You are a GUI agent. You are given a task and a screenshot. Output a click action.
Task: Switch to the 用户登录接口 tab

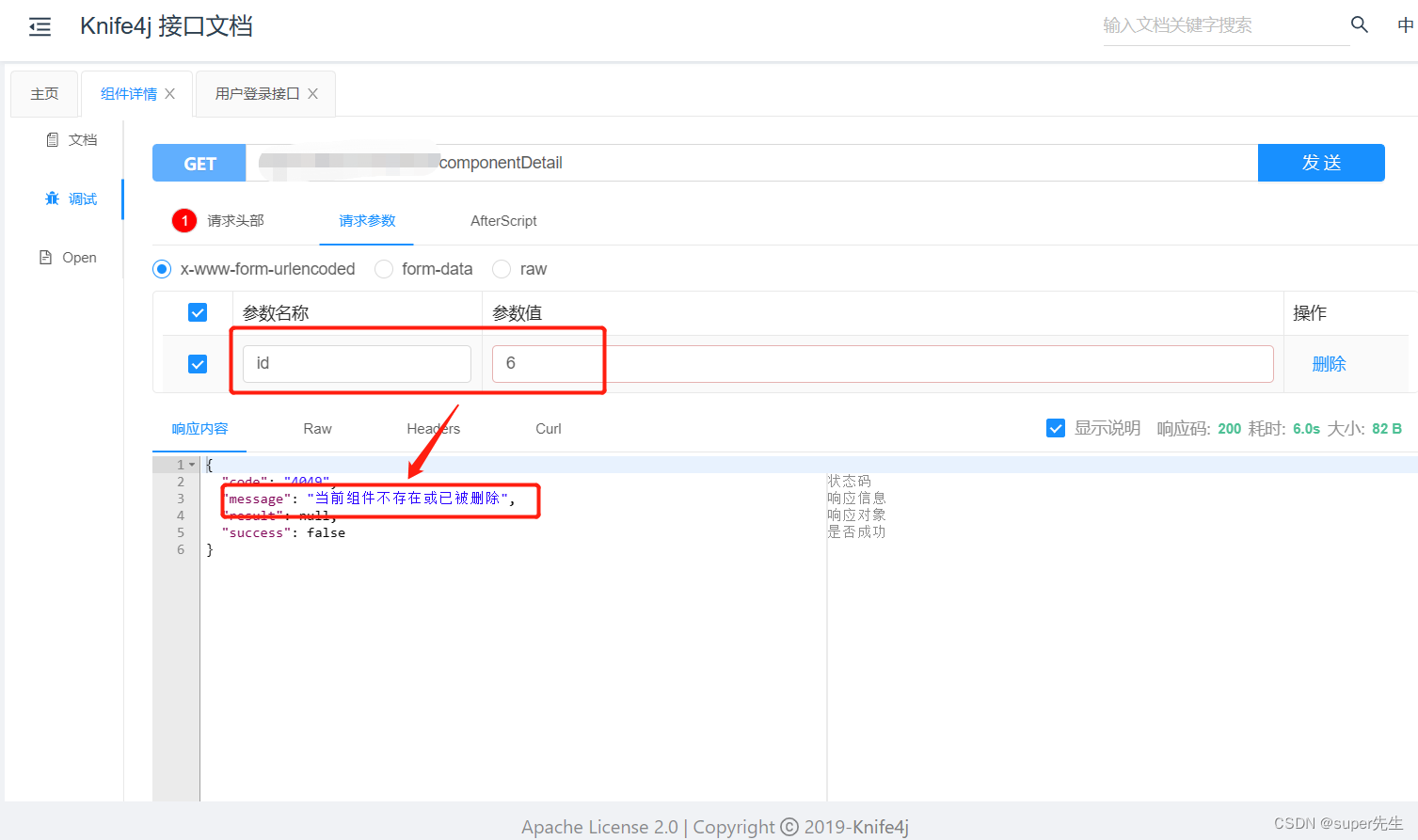(257, 94)
